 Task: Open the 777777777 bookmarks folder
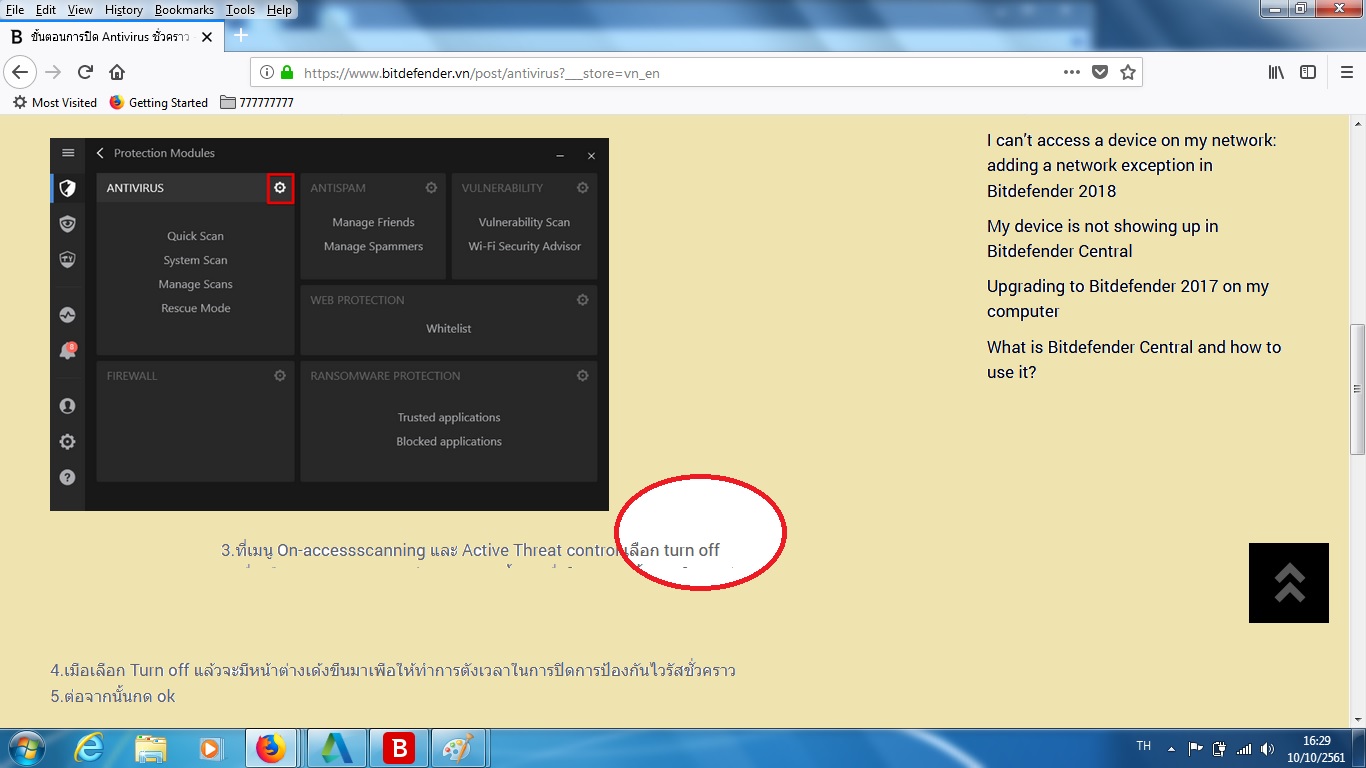[257, 102]
